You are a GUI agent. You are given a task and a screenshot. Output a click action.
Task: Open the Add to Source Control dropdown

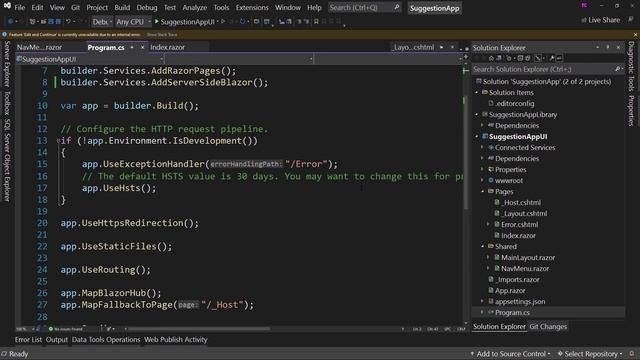click(x=511, y=353)
